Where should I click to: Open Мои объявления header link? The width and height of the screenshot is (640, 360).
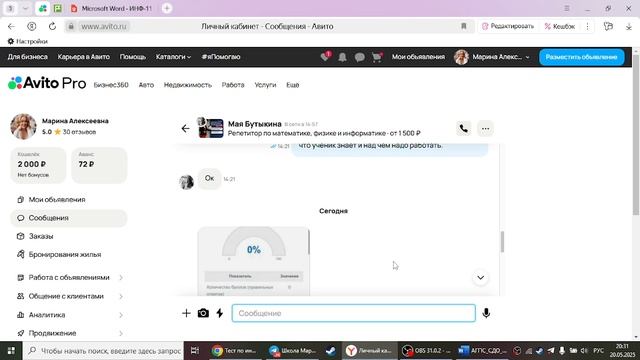(418, 57)
